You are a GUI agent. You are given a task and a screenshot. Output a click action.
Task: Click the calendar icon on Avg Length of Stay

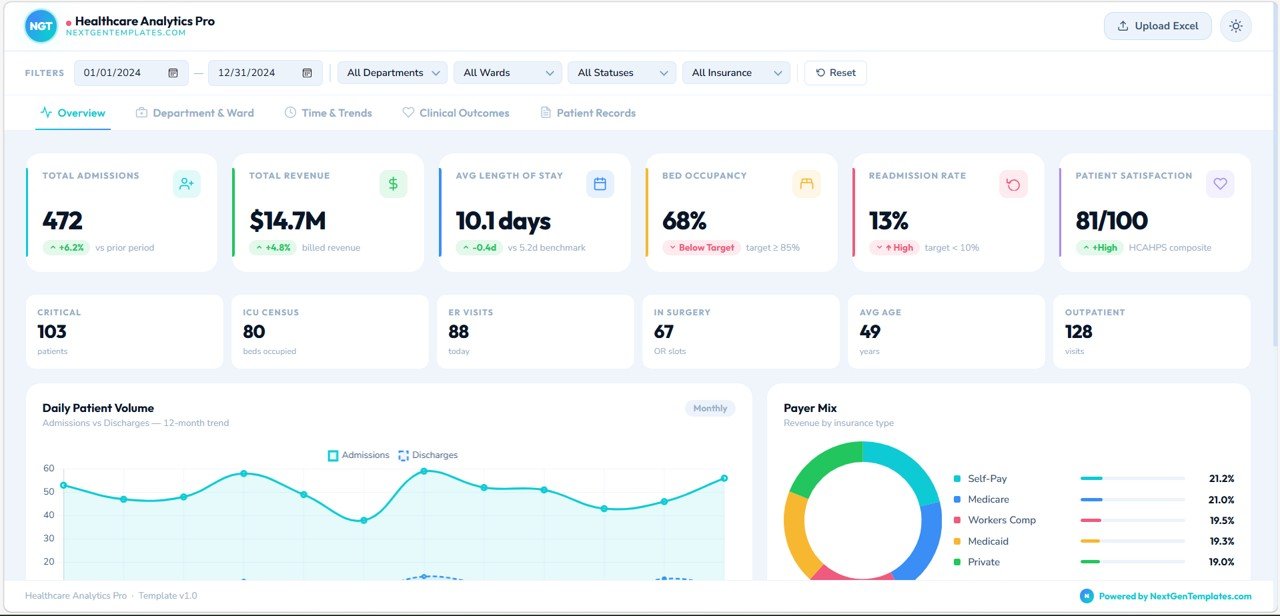click(598, 184)
